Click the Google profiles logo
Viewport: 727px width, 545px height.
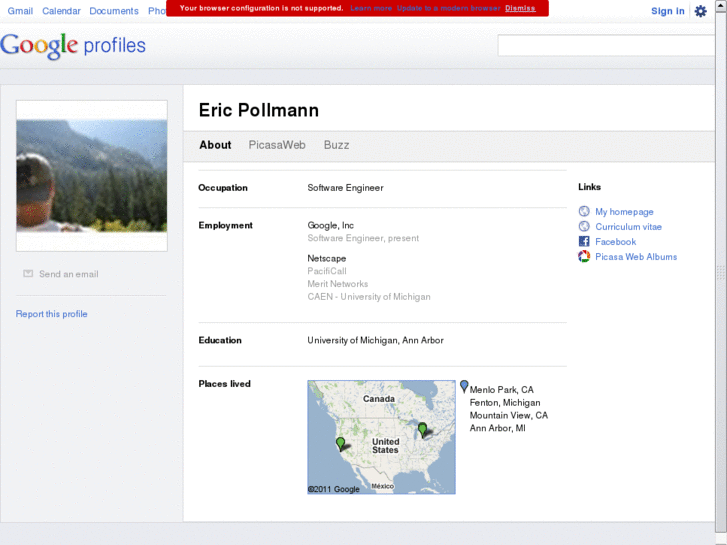(73, 46)
